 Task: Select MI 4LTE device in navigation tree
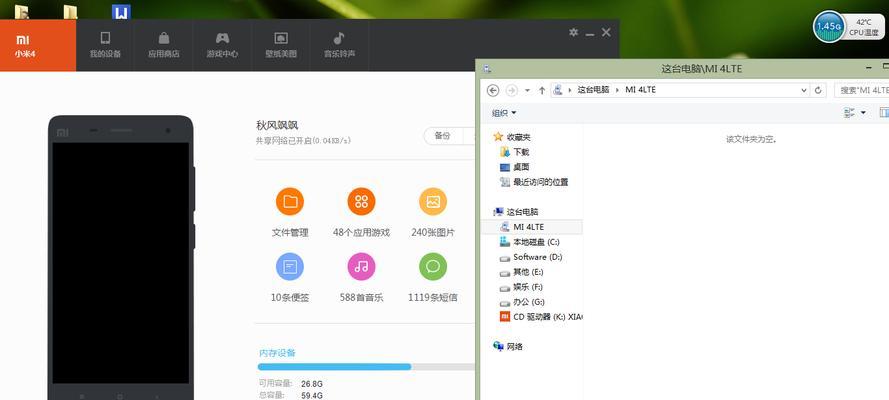(x=531, y=227)
